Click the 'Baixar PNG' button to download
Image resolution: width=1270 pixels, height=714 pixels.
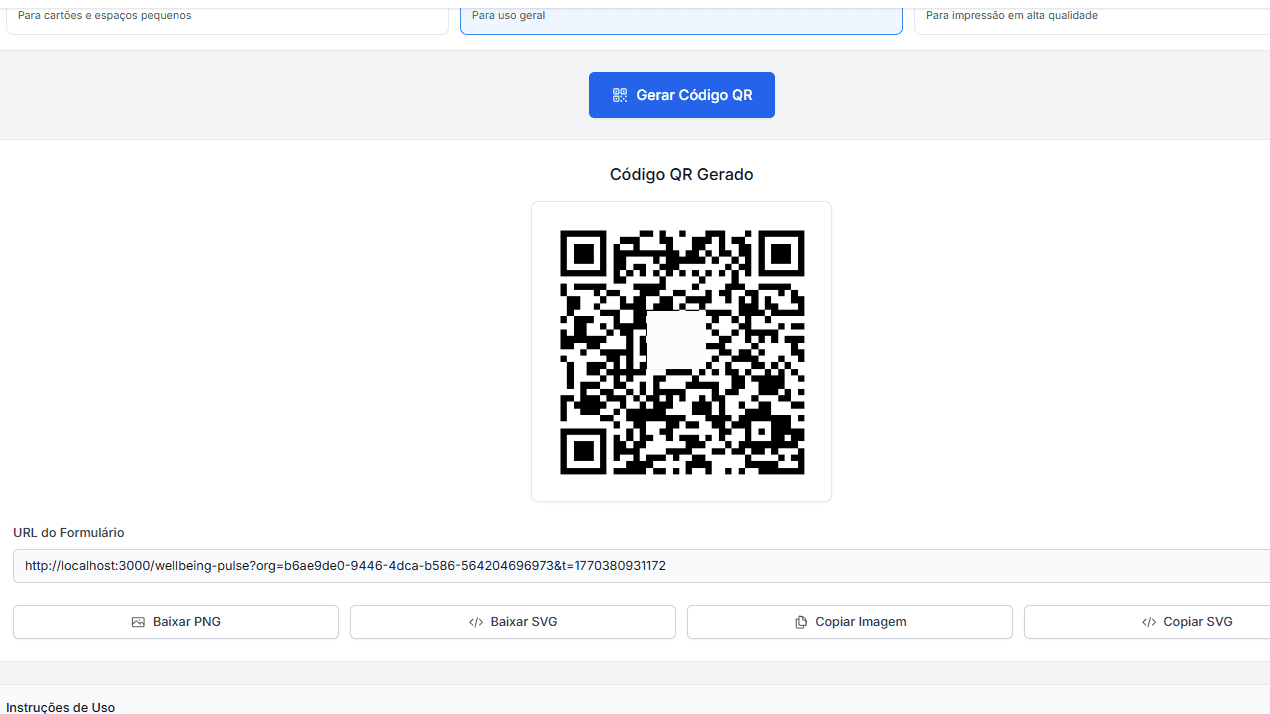[175, 621]
